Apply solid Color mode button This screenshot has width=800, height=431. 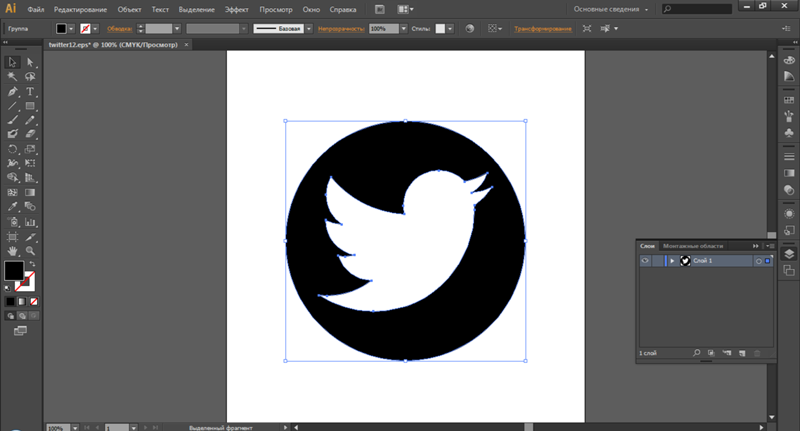pyautogui.click(x=10, y=301)
